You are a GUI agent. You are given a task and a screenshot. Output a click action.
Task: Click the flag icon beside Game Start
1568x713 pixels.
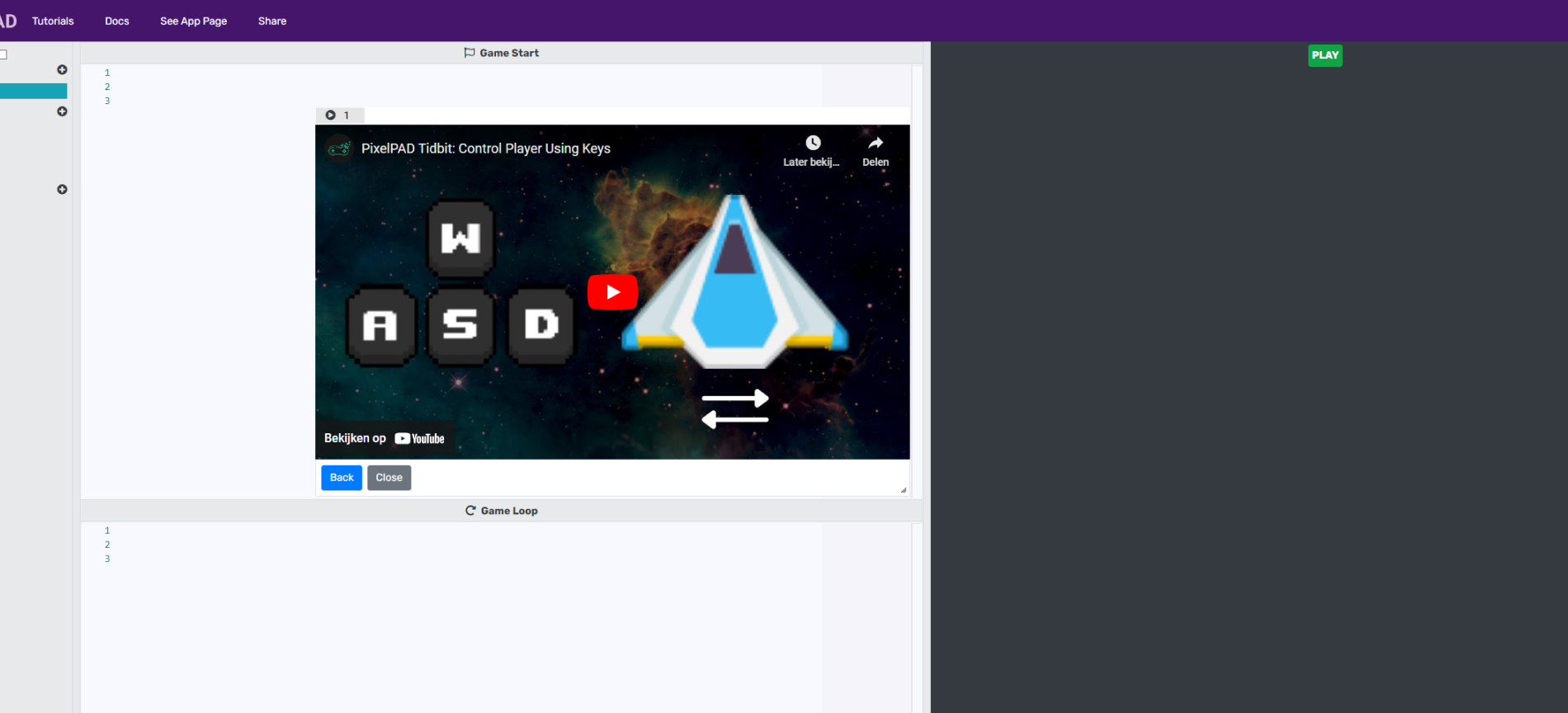(469, 53)
